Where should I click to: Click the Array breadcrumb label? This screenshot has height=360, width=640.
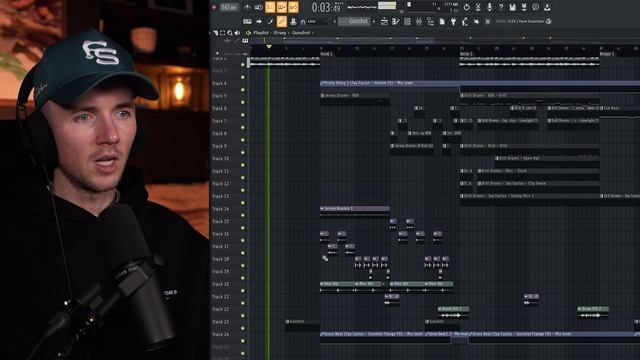(280, 33)
